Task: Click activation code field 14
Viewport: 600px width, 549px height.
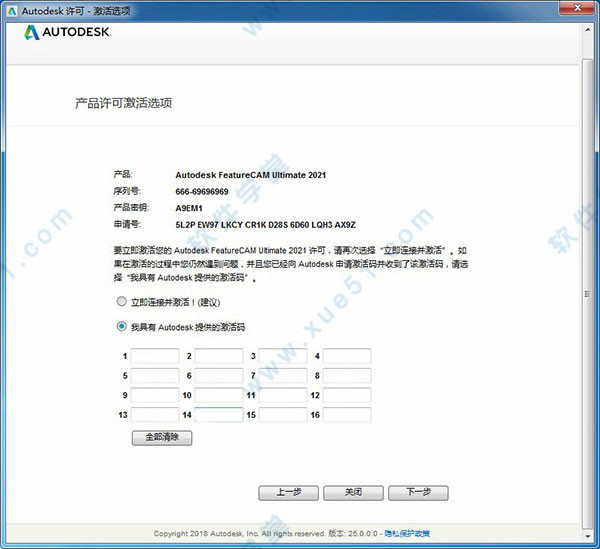Action: 219,415
